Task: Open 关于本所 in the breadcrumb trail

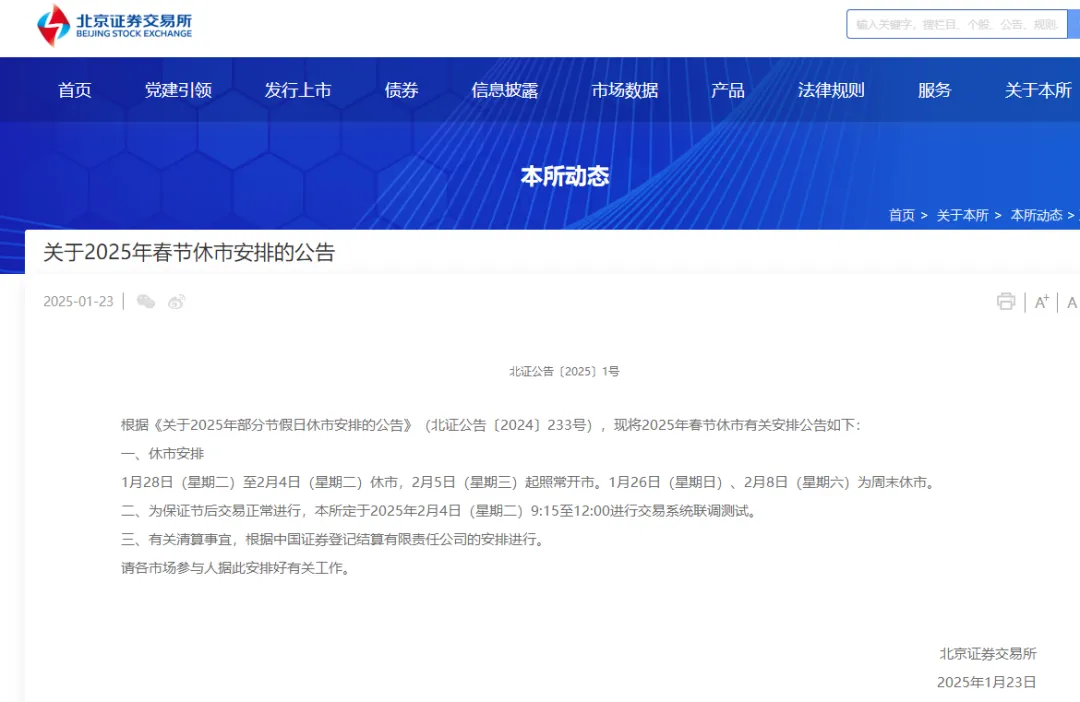Action: [x=962, y=215]
